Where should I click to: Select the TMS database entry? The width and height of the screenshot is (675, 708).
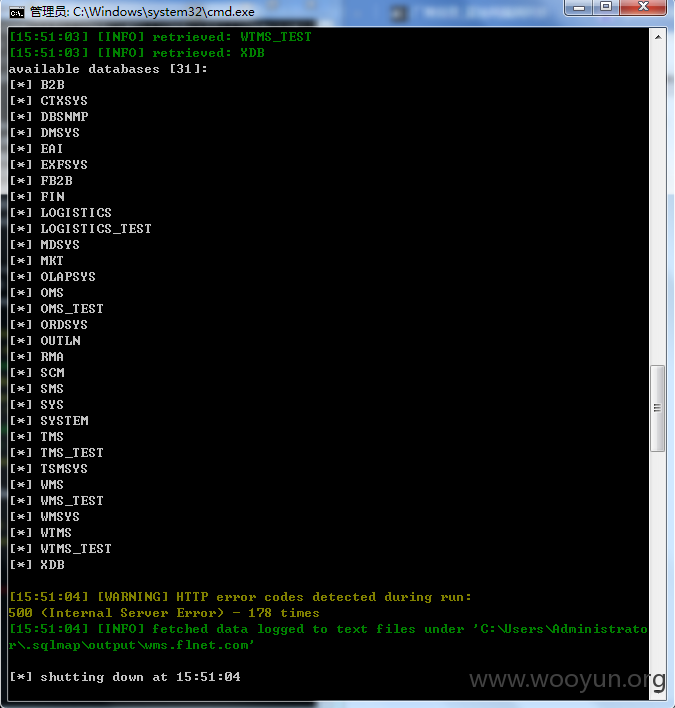37,437
